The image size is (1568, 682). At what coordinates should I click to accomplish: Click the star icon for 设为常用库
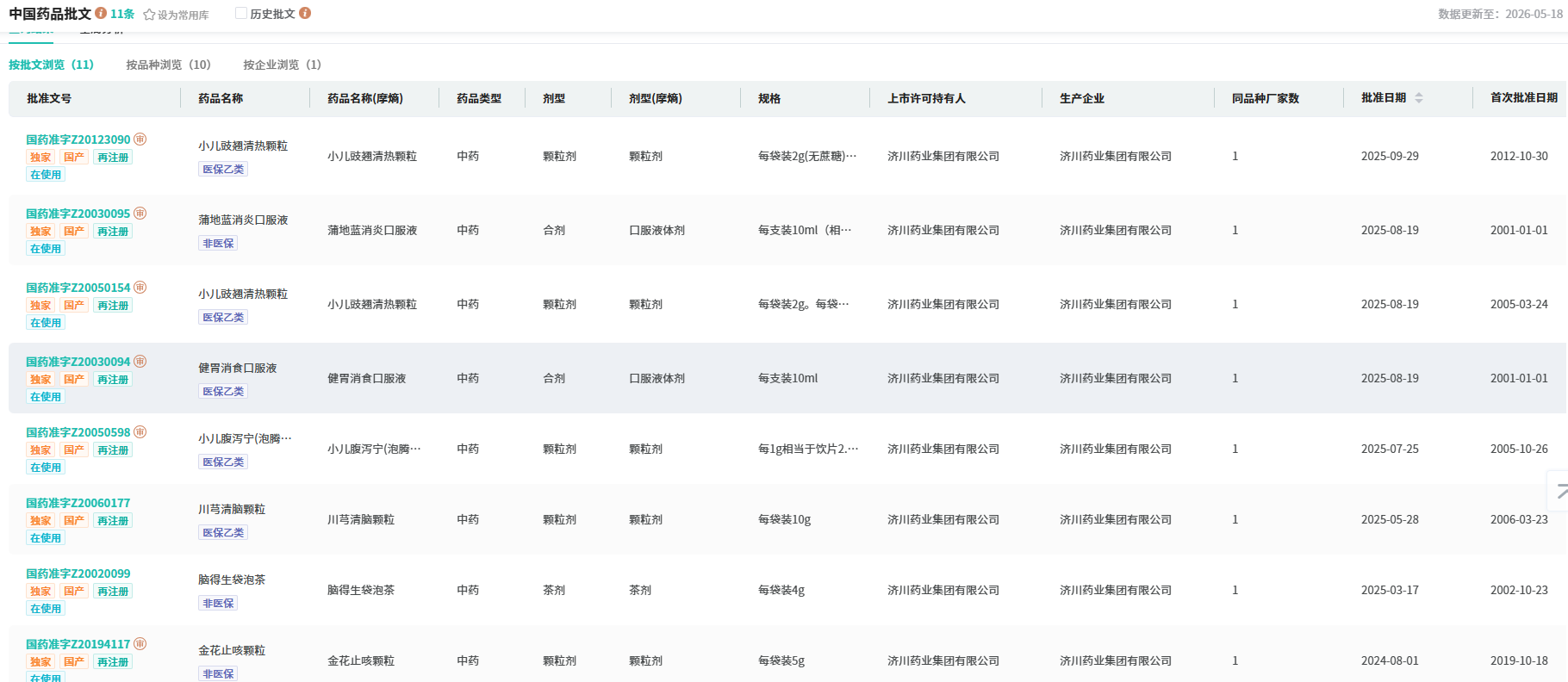[x=149, y=15]
